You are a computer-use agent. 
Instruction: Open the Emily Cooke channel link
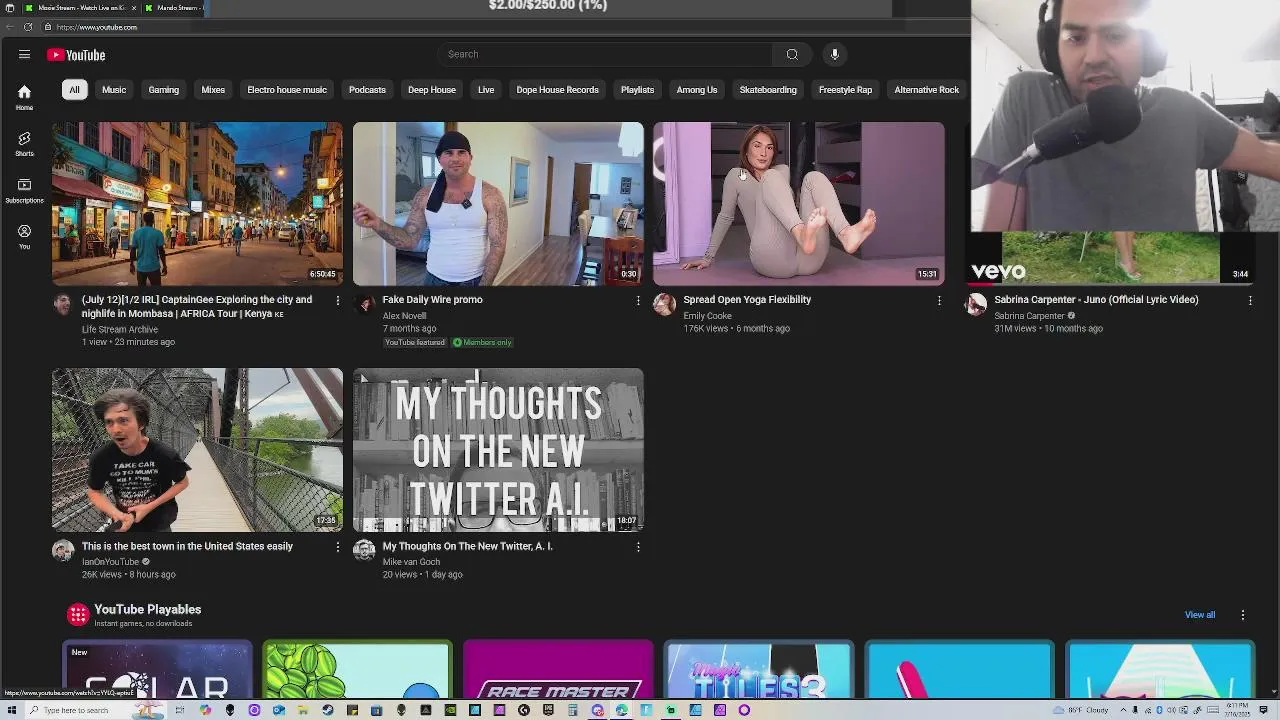707,316
